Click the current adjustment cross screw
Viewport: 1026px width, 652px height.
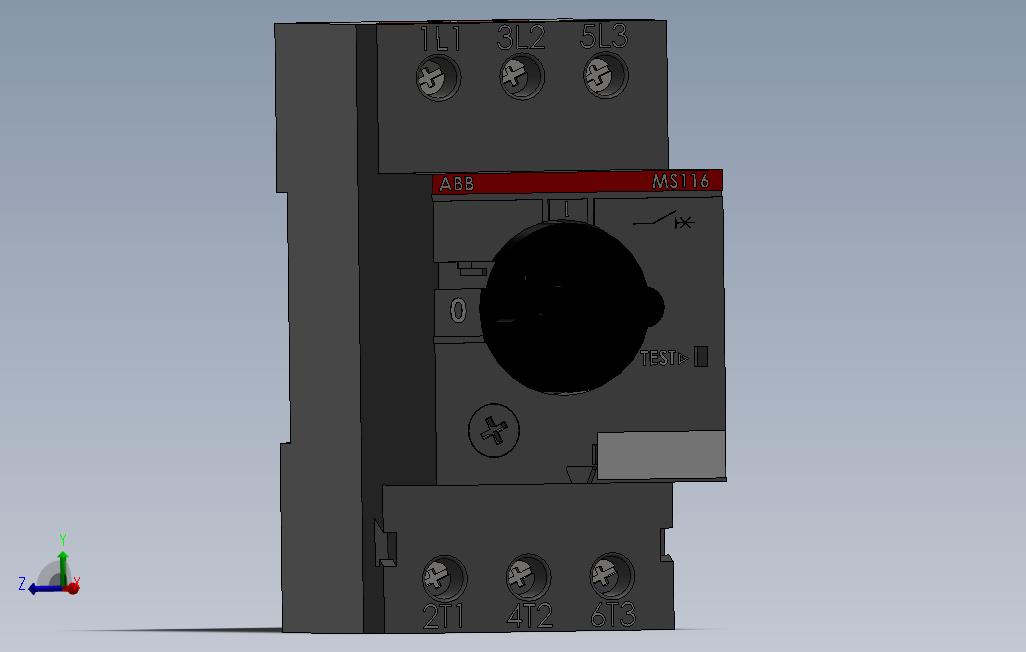click(494, 431)
